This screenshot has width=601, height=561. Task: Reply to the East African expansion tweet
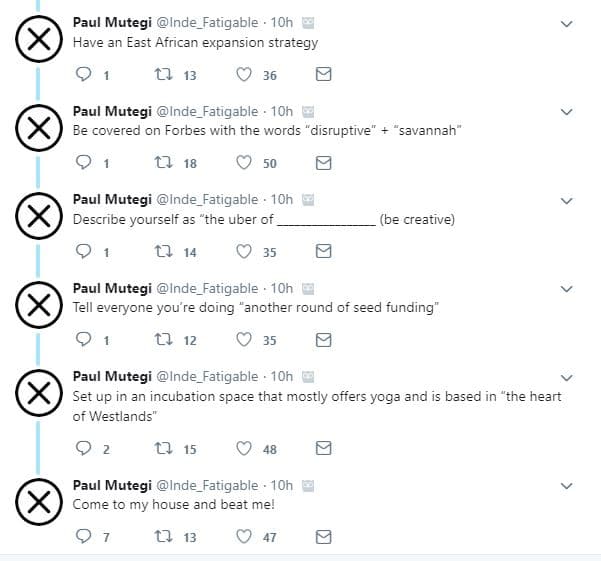point(84,75)
